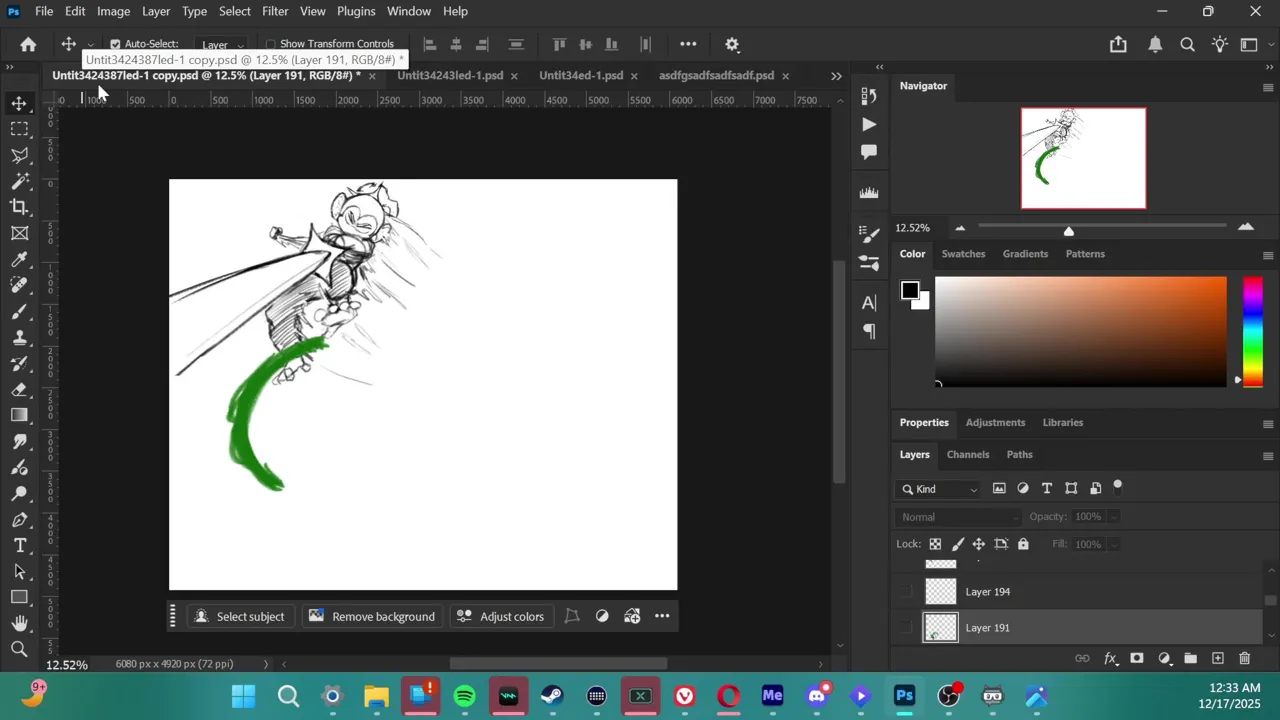Open the fx layer style icon
The image size is (1280, 720).
coord(1110,658)
